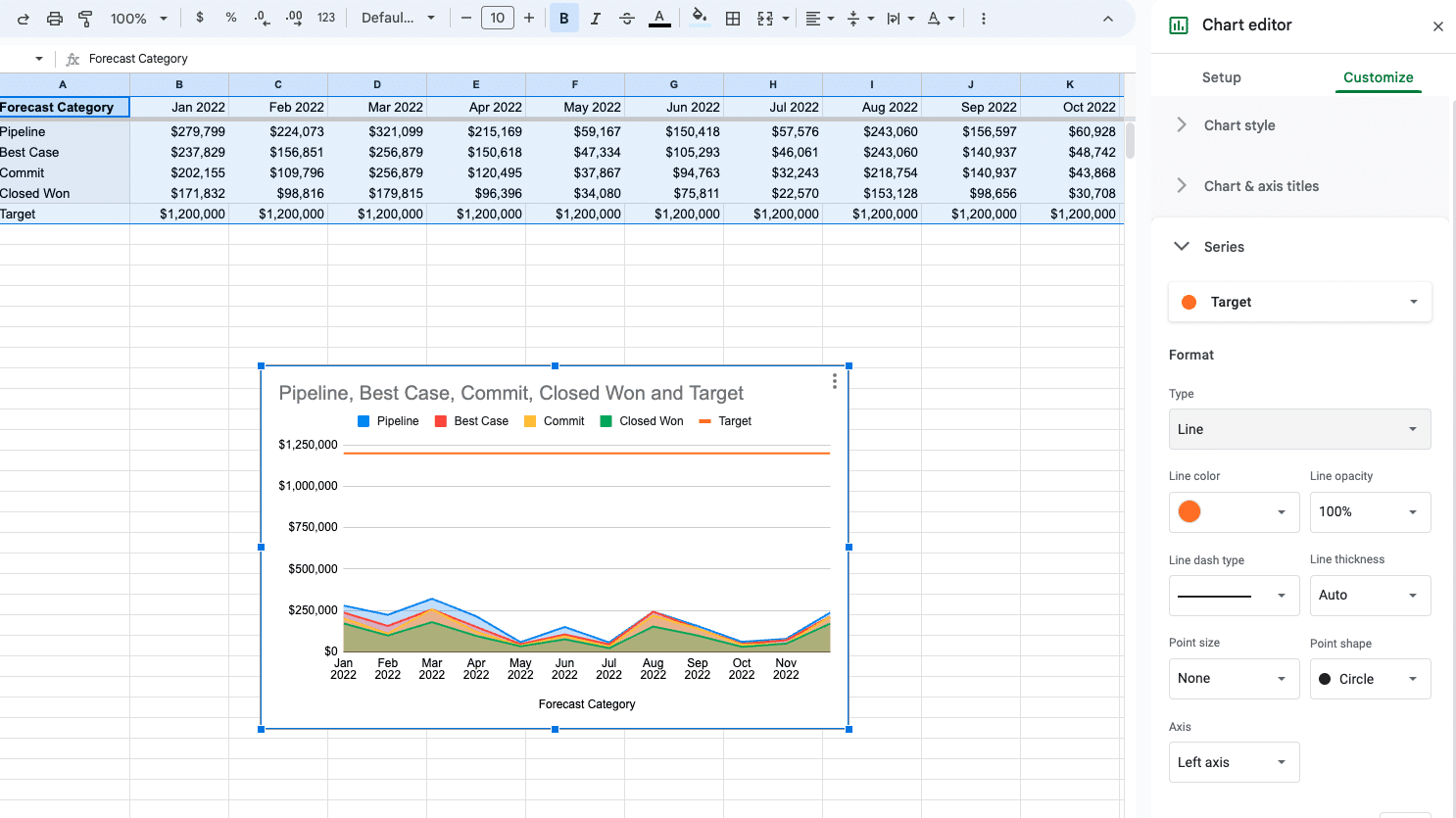This screenshot has height=818, width=1456.
Task: Select the Paint format tool
Action: 85,19
